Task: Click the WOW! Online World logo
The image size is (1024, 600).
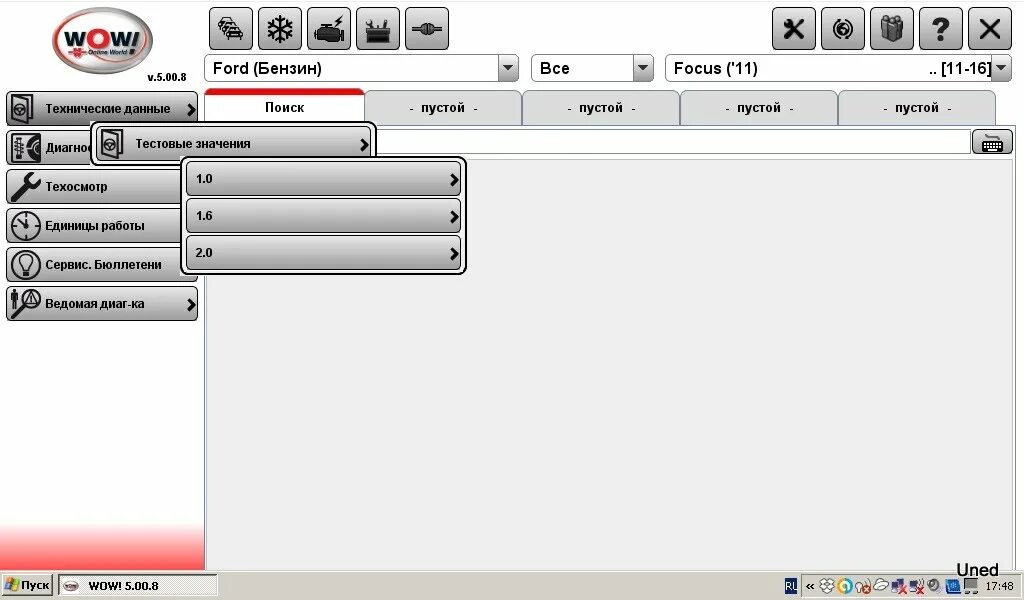Action: [x=103, y=40]
